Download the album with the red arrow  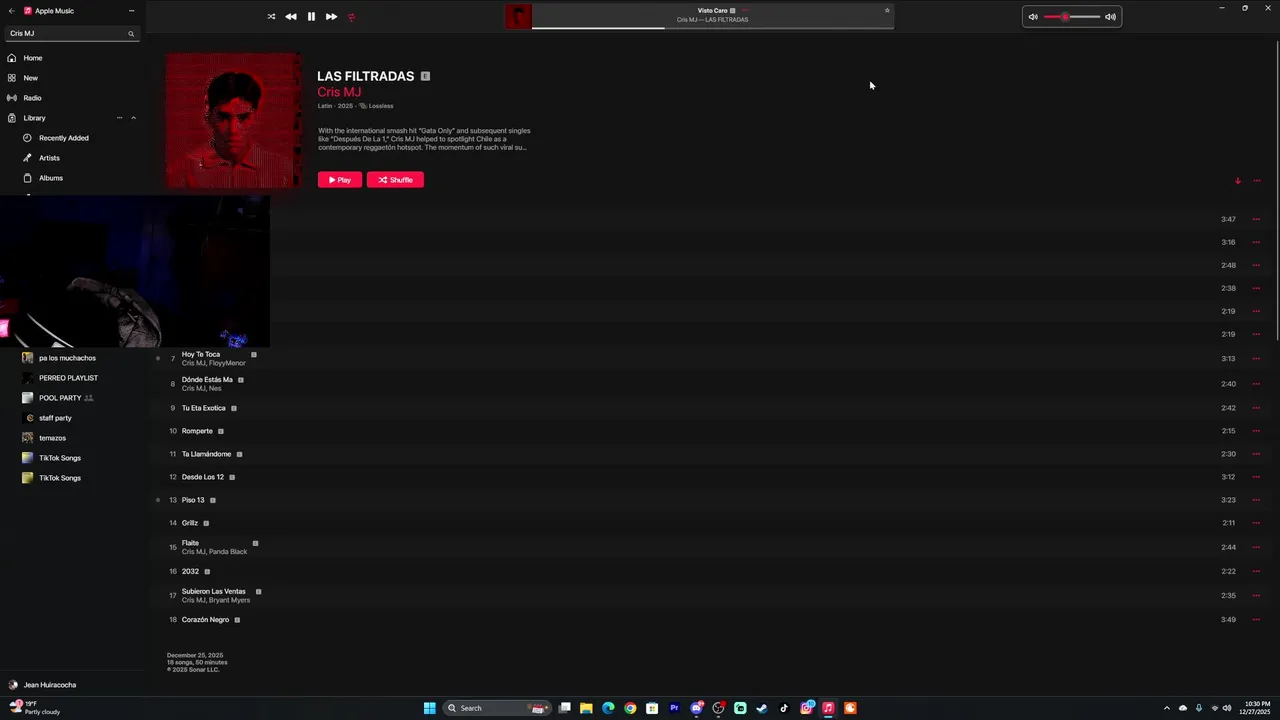(x=1238, y=181)
